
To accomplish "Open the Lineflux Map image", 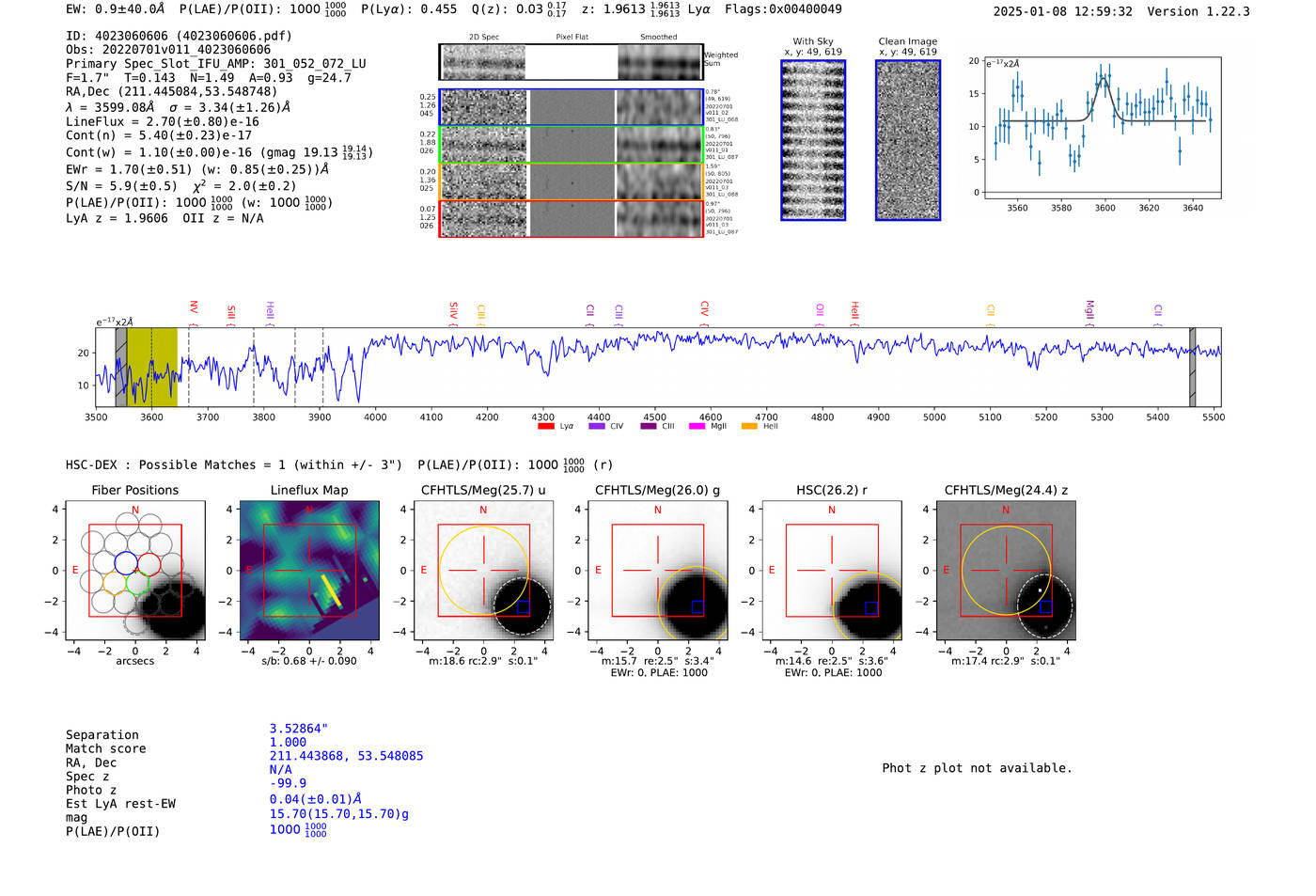I will coord(309,571).
